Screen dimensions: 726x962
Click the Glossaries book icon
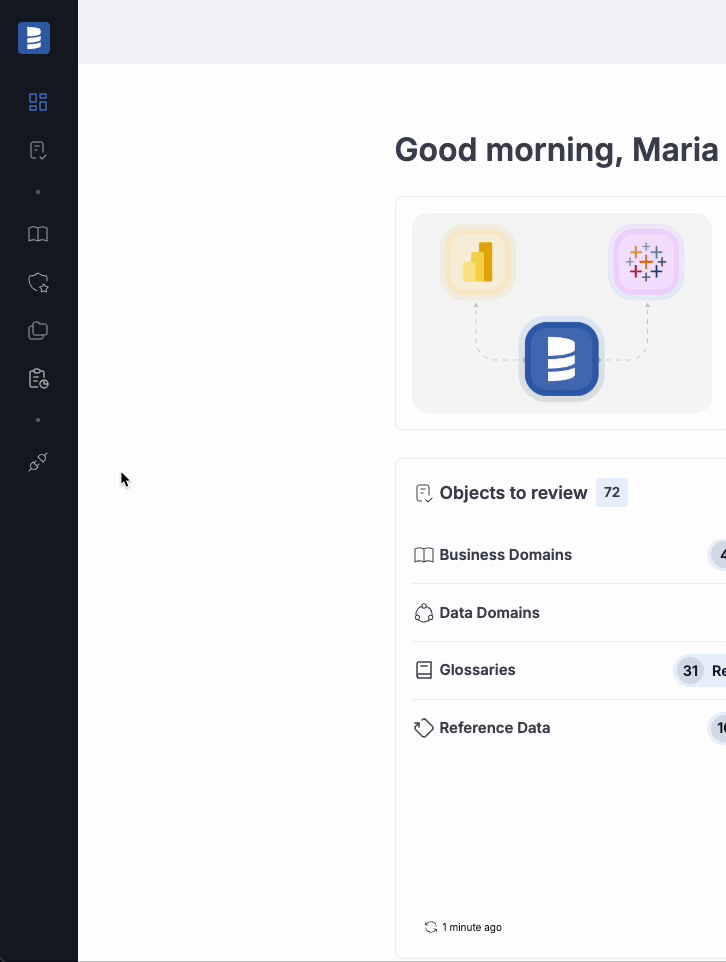click(423, 670)
